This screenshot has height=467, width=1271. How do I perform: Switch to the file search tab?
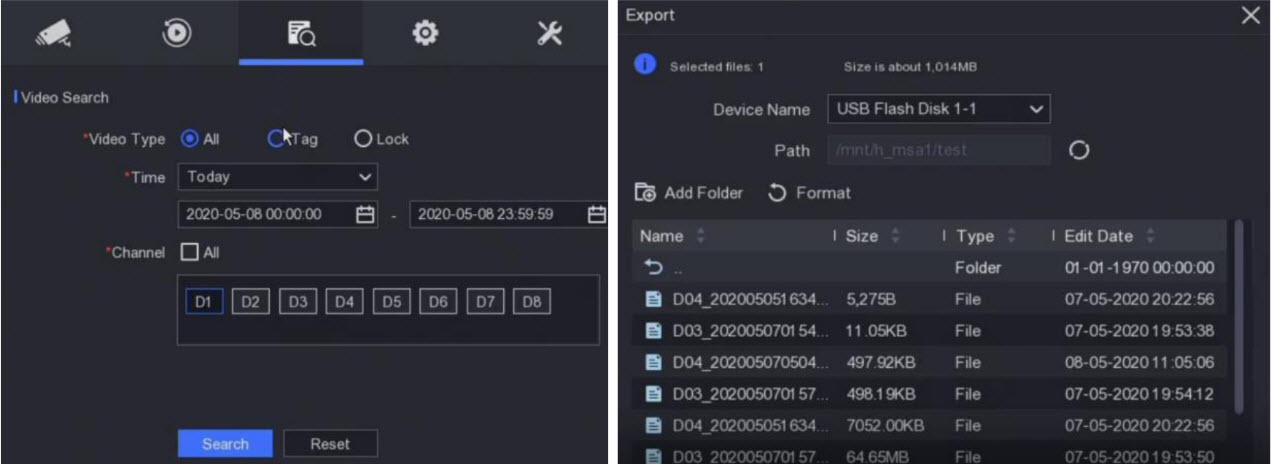pyautogui.click(x=300, y=33)
